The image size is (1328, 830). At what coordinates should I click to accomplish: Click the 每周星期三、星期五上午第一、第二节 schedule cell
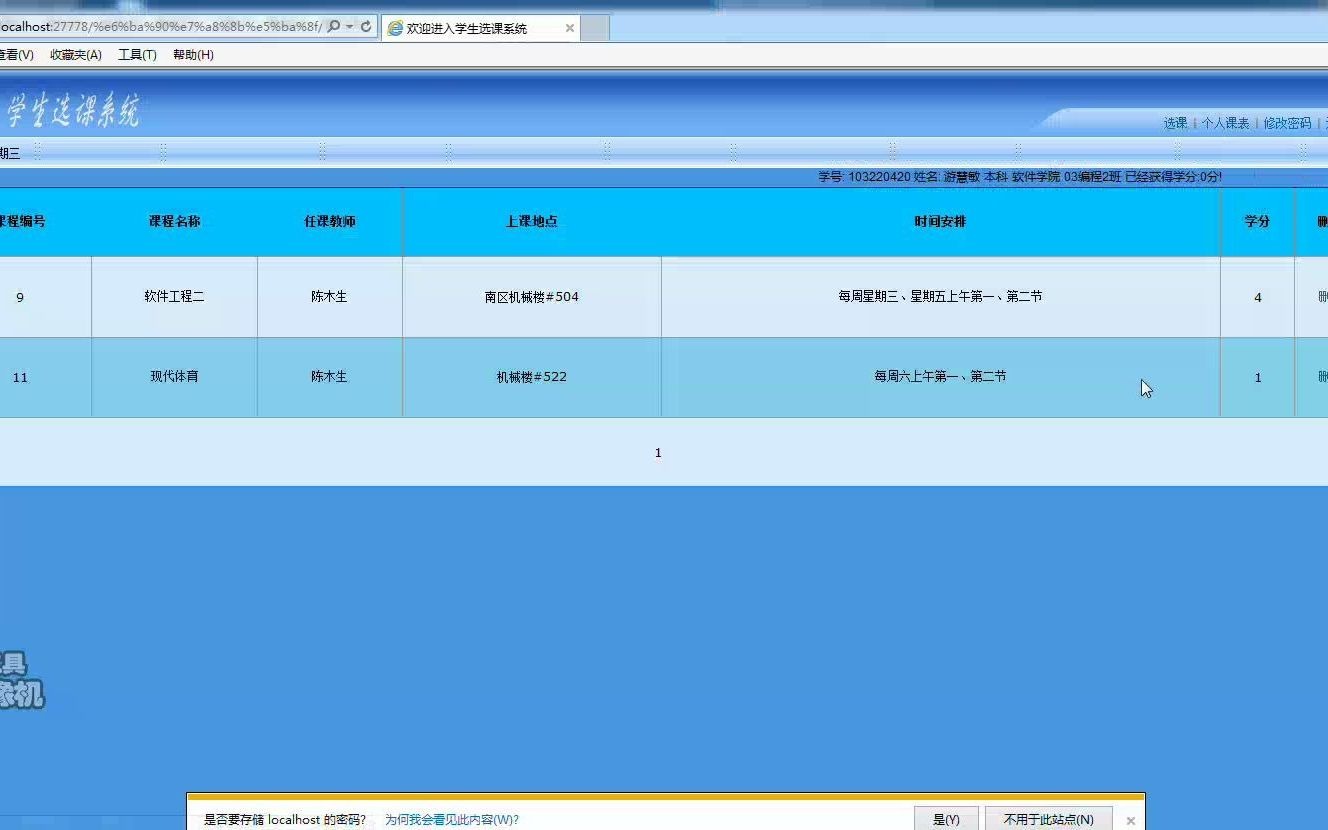click(940, 297)
